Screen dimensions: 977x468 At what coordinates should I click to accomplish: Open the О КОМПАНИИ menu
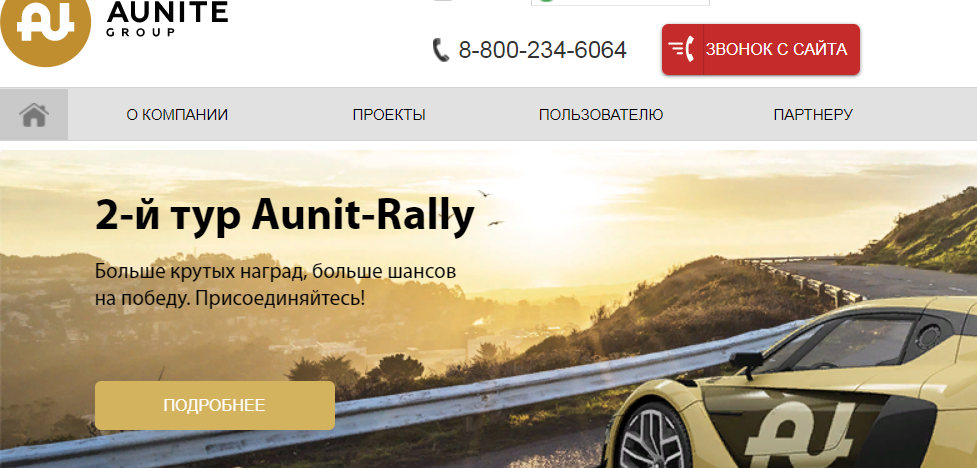(x=177, y=115)
